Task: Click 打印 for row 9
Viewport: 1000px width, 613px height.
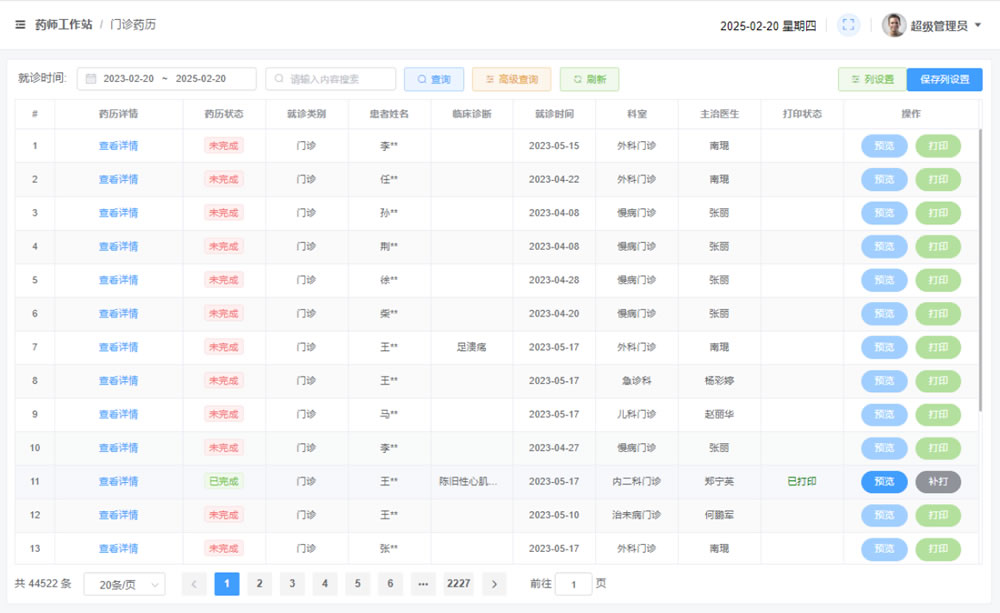Action: click(x=938, y=415)
